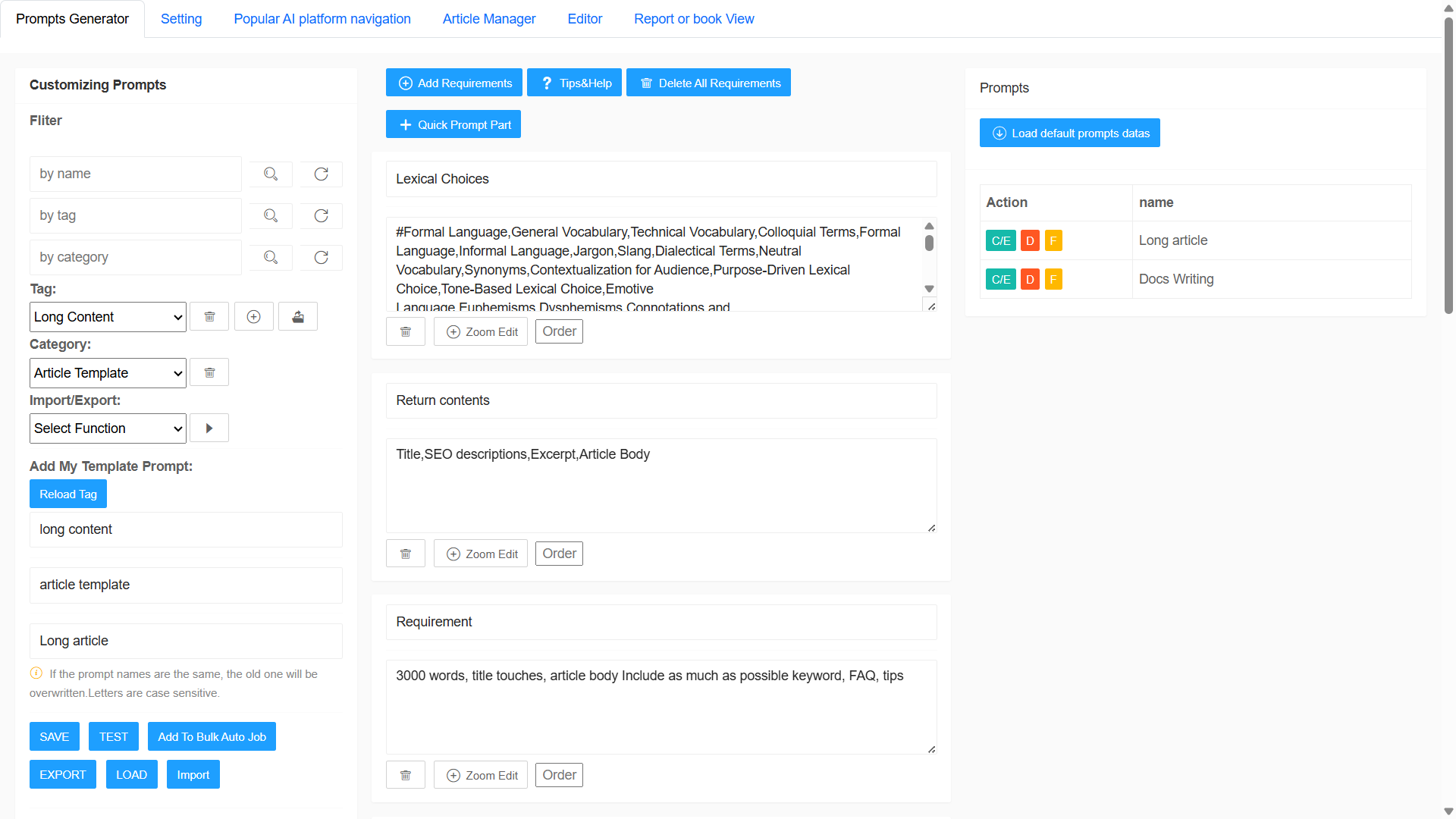Run selected Import/Export function play icon
This screenshot has width=1456, height=819.
tap(209, 428)
